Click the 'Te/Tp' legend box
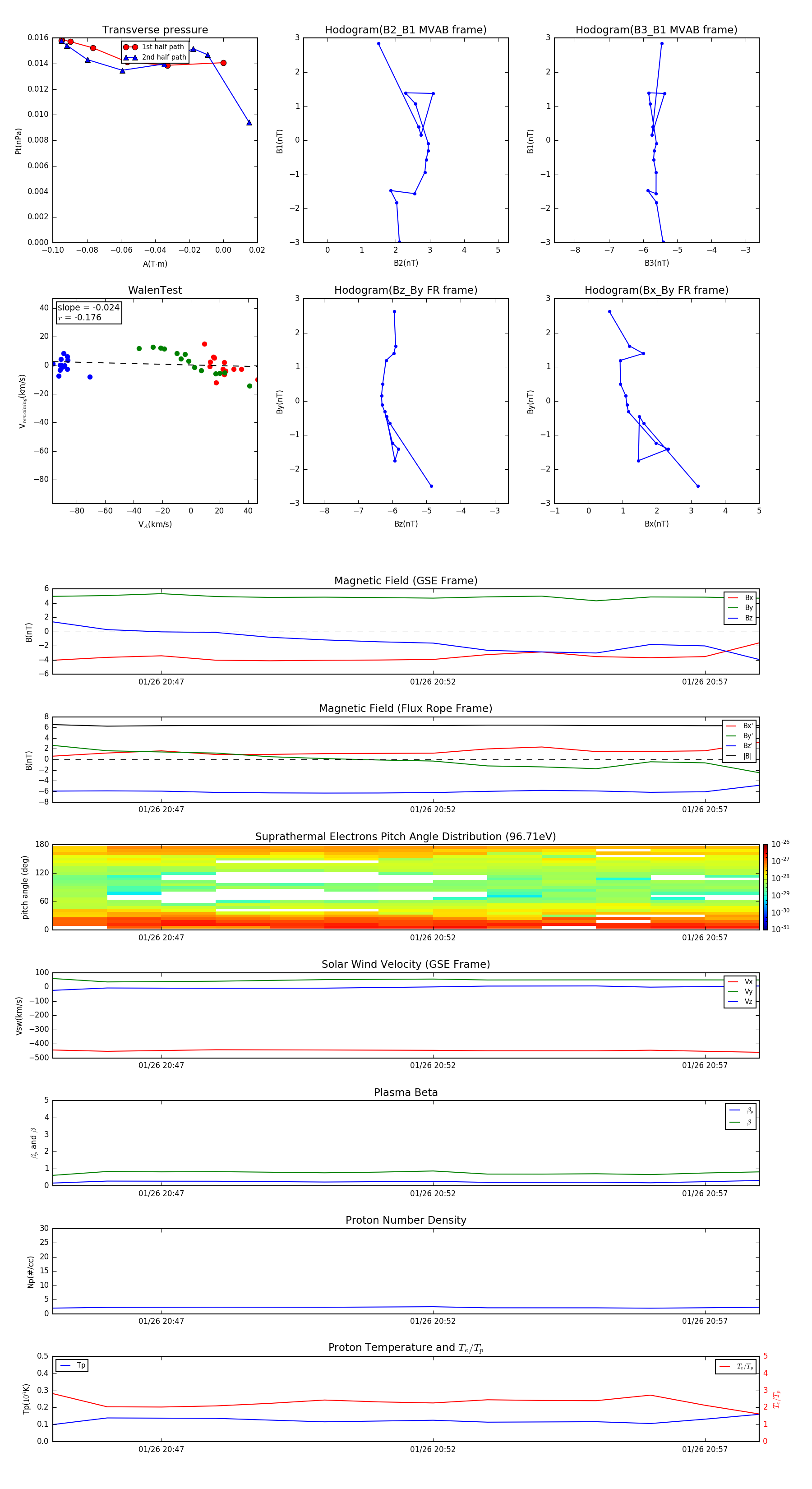812x1489 pixels. coord(736,1366)
